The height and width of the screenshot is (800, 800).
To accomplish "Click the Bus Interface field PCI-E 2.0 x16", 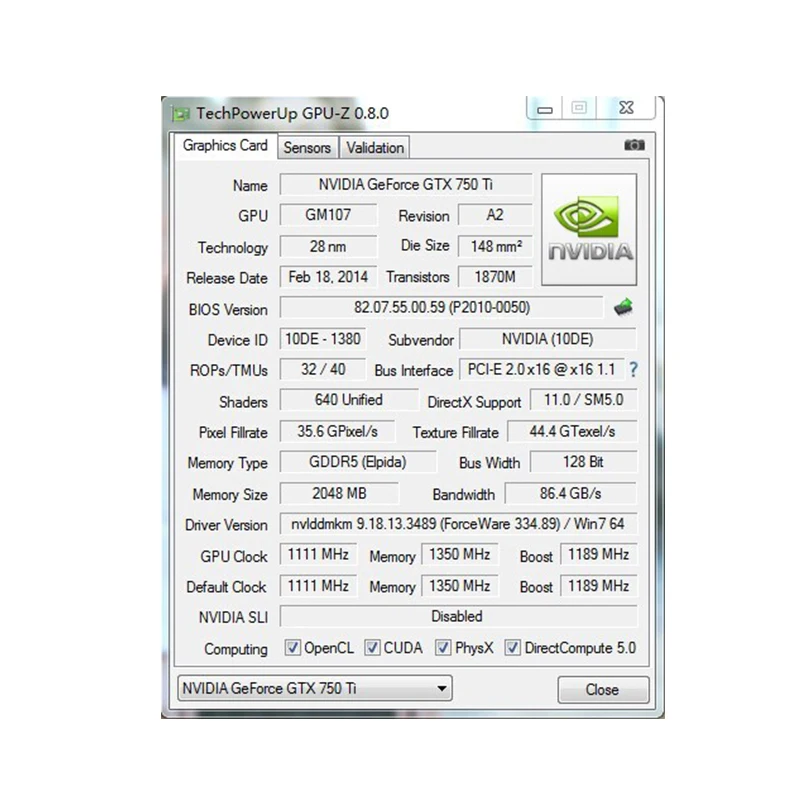I will (542, 369).
